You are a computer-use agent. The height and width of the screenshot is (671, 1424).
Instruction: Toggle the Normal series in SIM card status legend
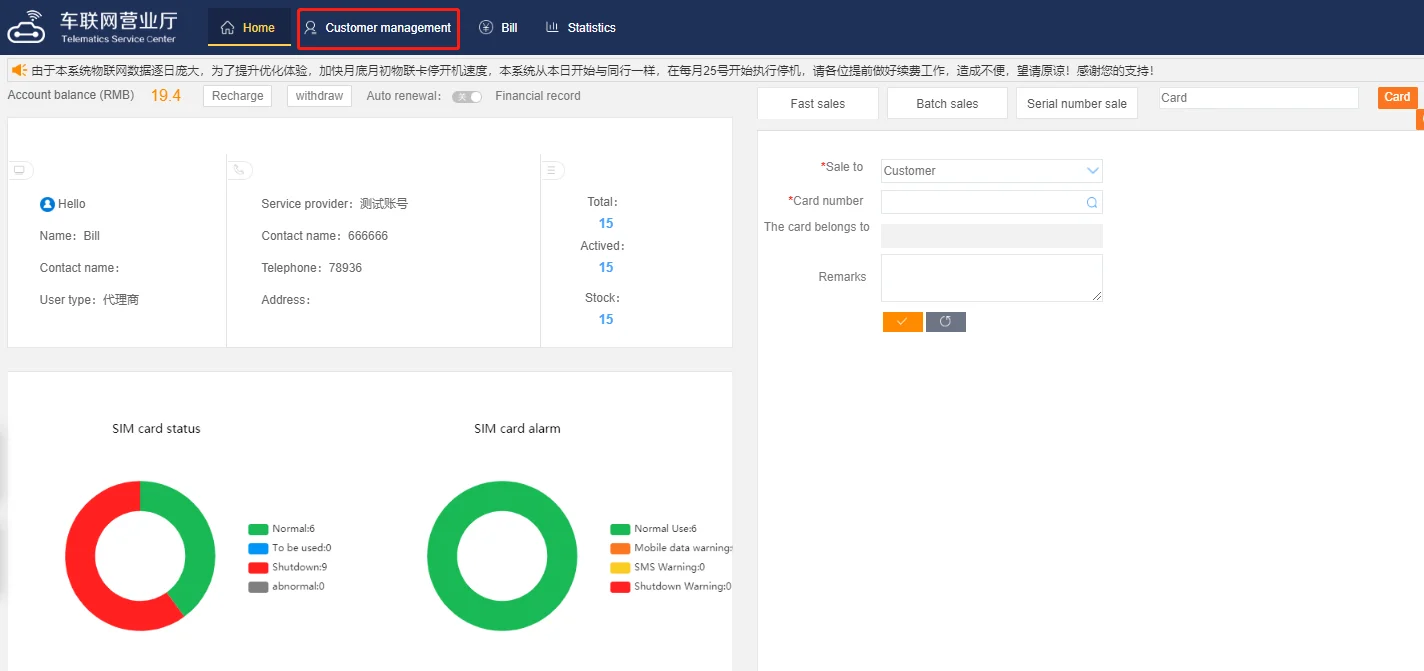pos(258,529)
